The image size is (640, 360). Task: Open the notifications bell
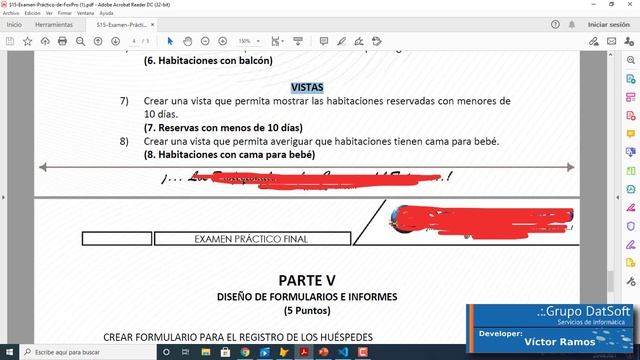[572, 24]
